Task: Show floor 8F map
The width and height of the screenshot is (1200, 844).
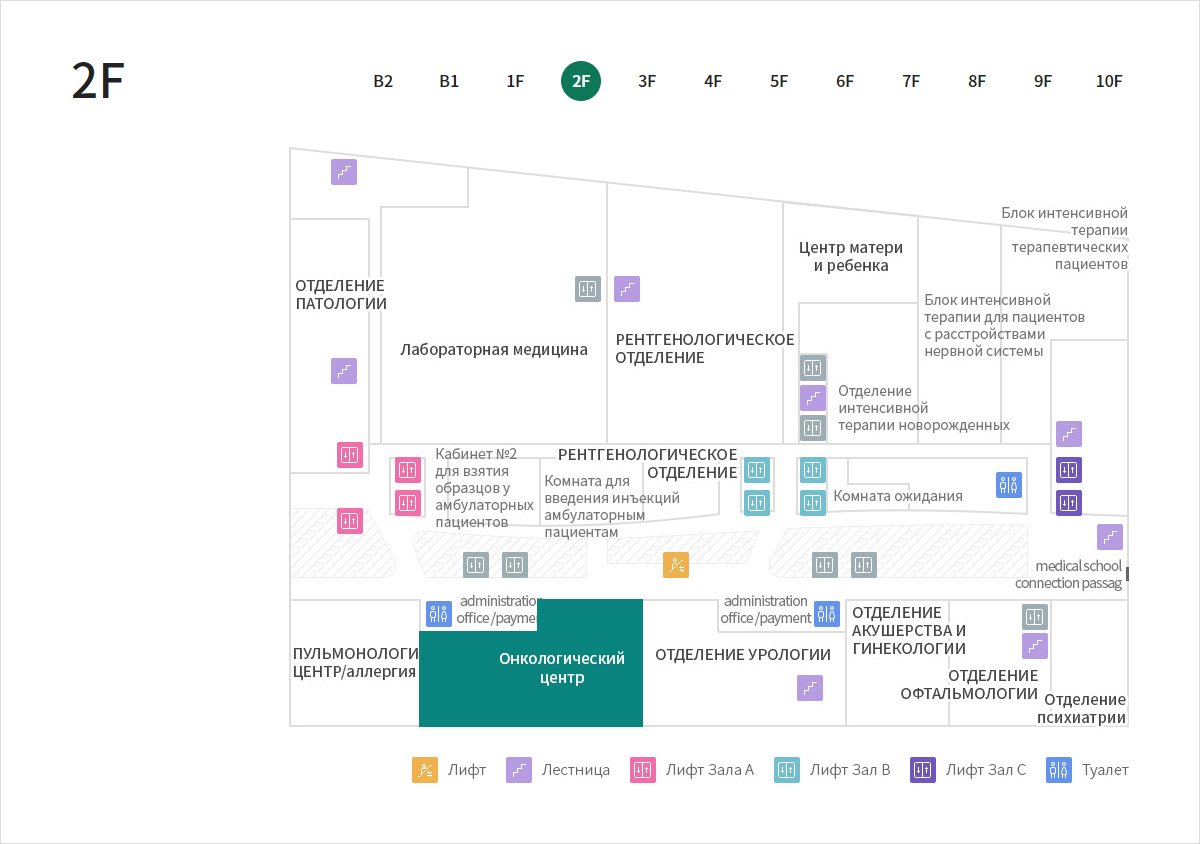Action: (977, 81)
